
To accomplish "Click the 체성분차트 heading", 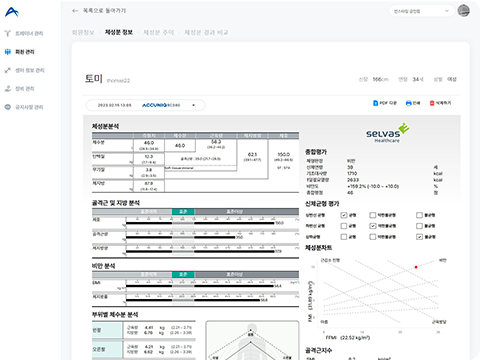I will pos(318,248).
